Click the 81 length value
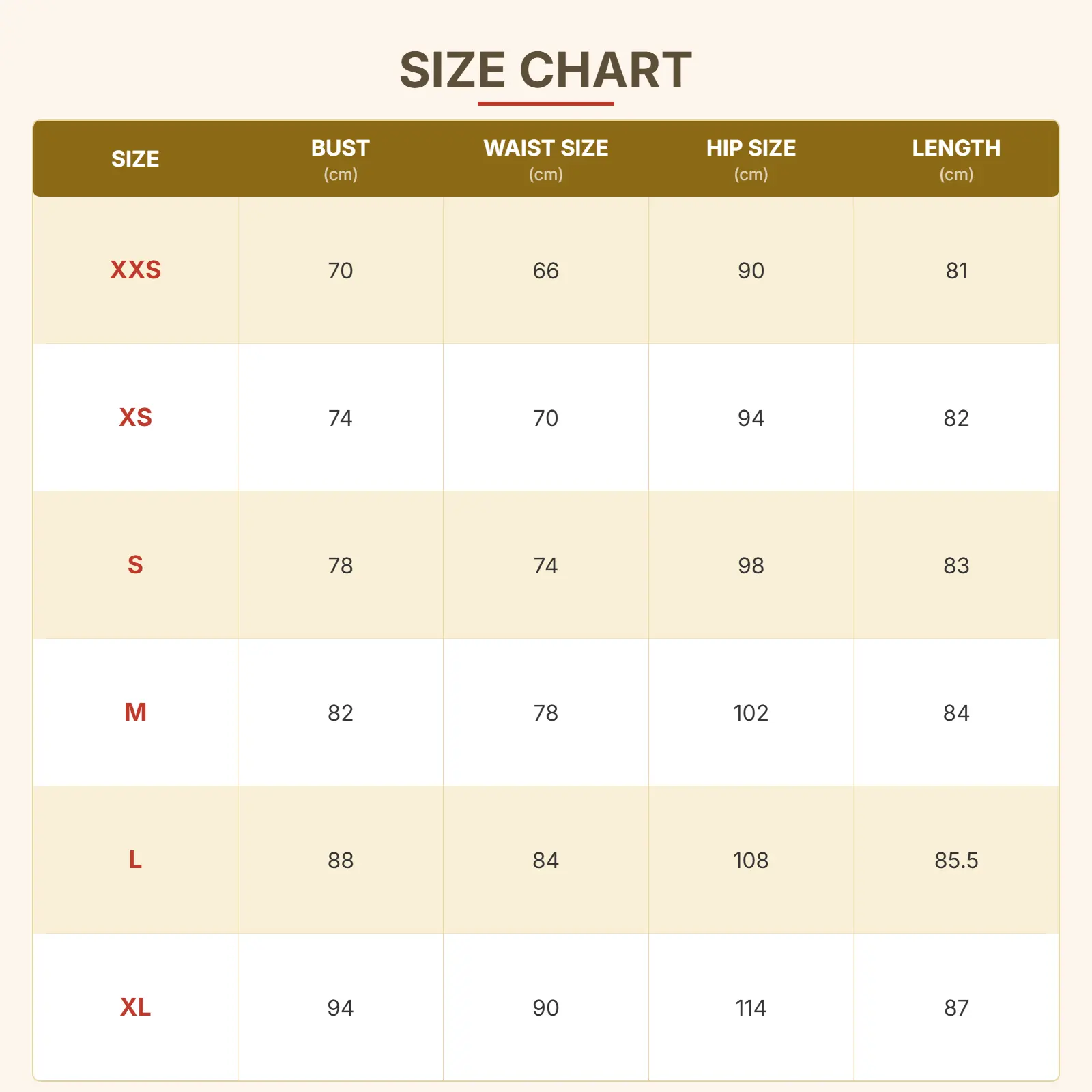 pyautogui.click(x=956, y=271)
